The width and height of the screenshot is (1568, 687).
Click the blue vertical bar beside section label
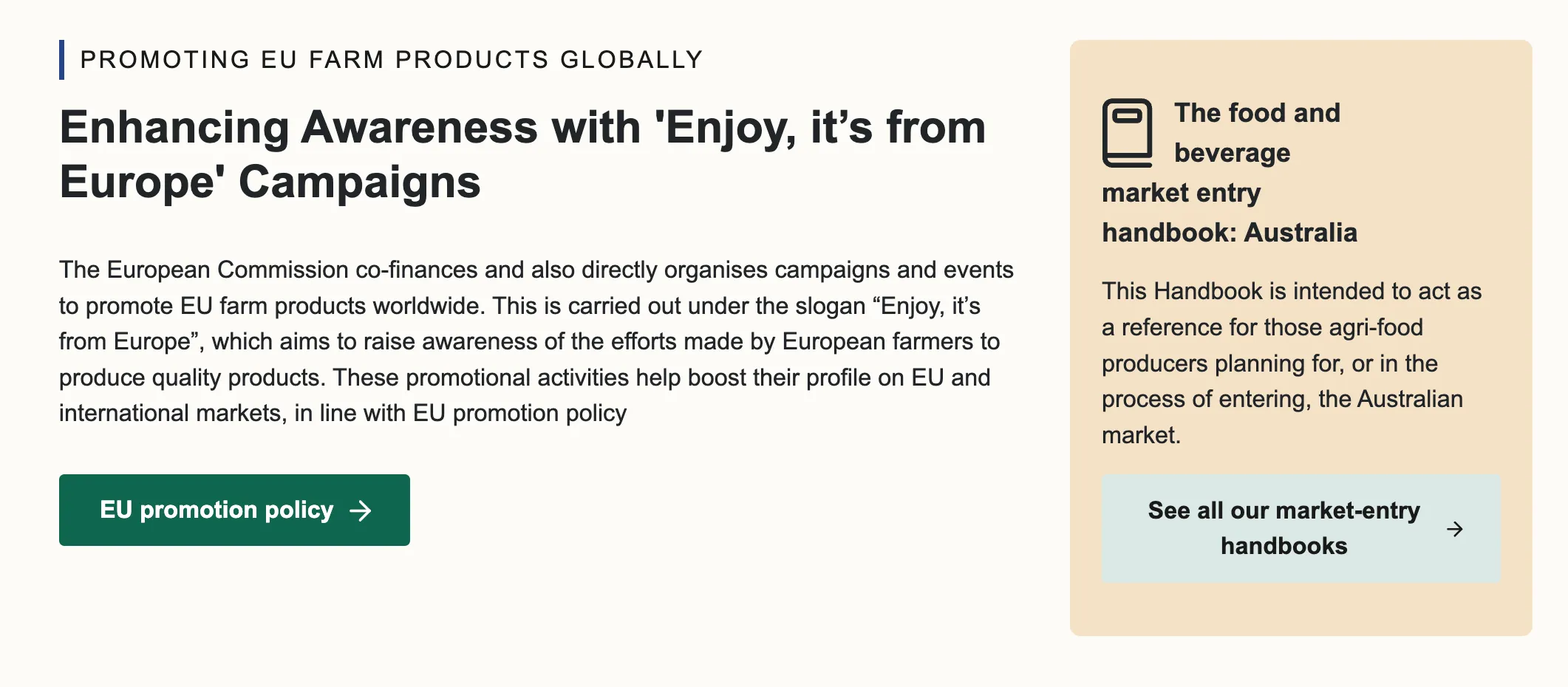pyautogui.click(x=62, y=60)
